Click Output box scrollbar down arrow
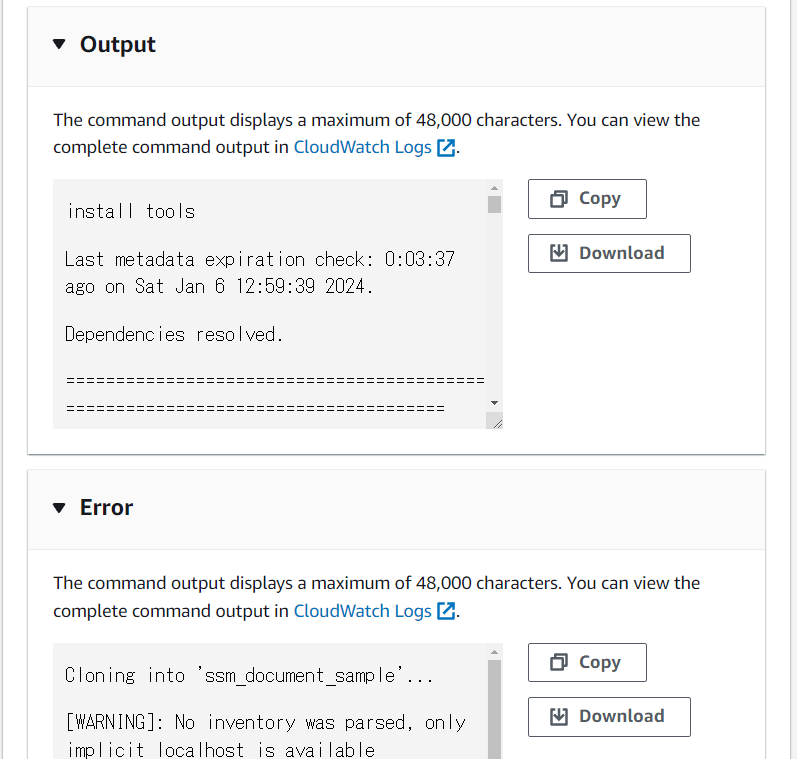Image resolution: width=797 pixels, height=759 pixels. (x=494, y=403)
